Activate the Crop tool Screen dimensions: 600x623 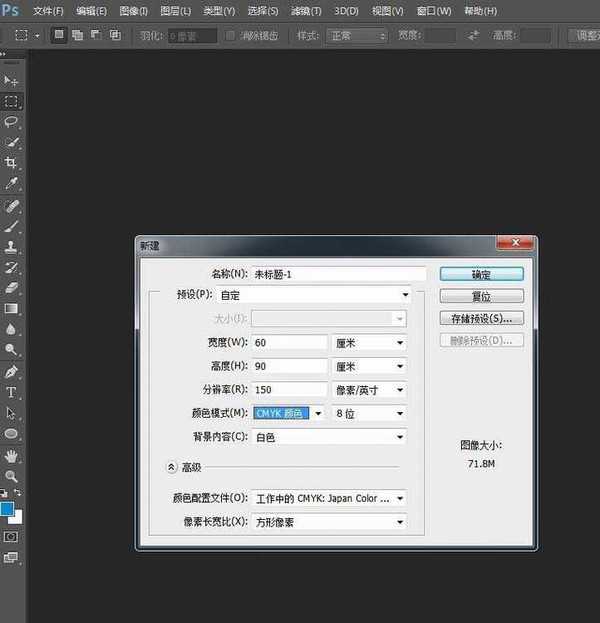(12, 163)
